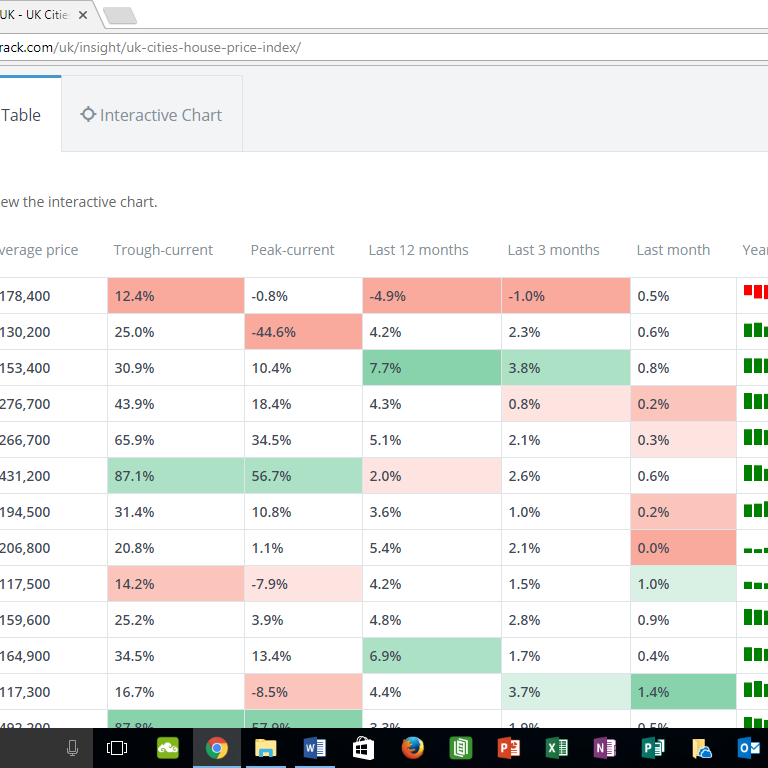Click the Task View taskbar button
The image size is (768, 768).
(x=117, y=748)
